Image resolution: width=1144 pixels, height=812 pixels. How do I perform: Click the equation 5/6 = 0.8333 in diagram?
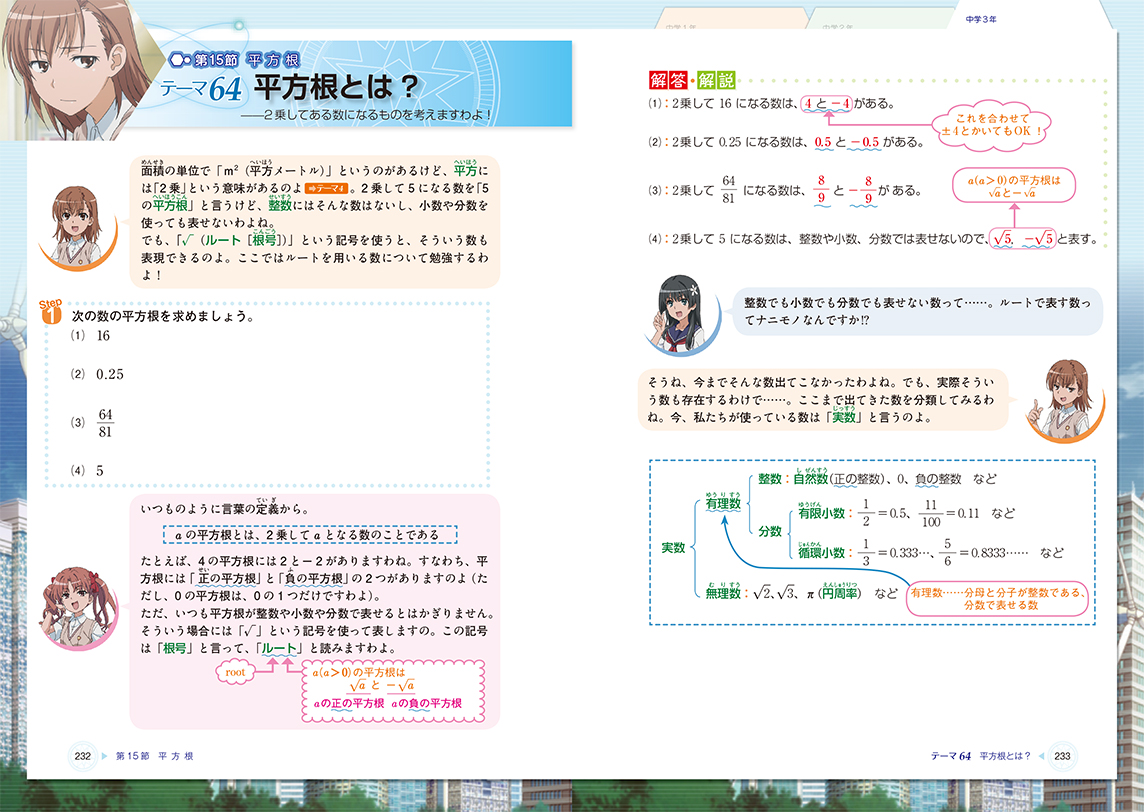(986, 552)
